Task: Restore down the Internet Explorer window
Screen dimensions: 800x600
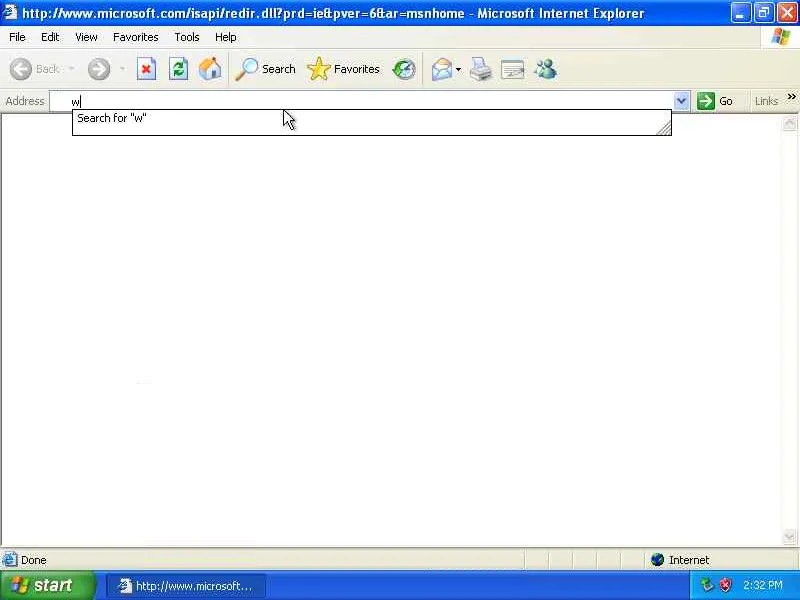Action: pos(763,13)
